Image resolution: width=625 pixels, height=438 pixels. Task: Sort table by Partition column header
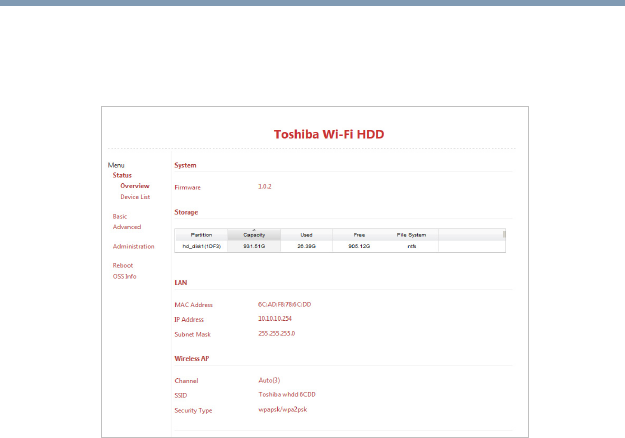pos(201,235)
